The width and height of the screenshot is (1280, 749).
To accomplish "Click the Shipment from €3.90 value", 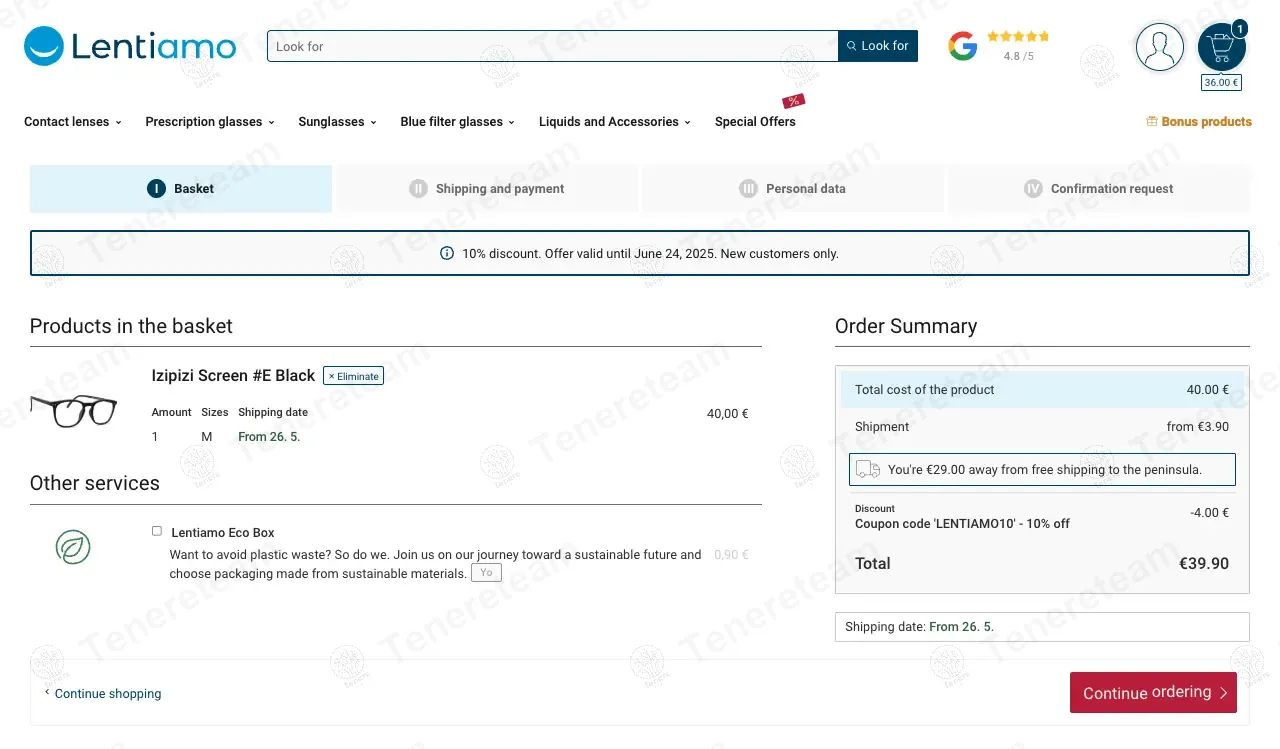I will pyautogui.click(x=1198, y=427).
